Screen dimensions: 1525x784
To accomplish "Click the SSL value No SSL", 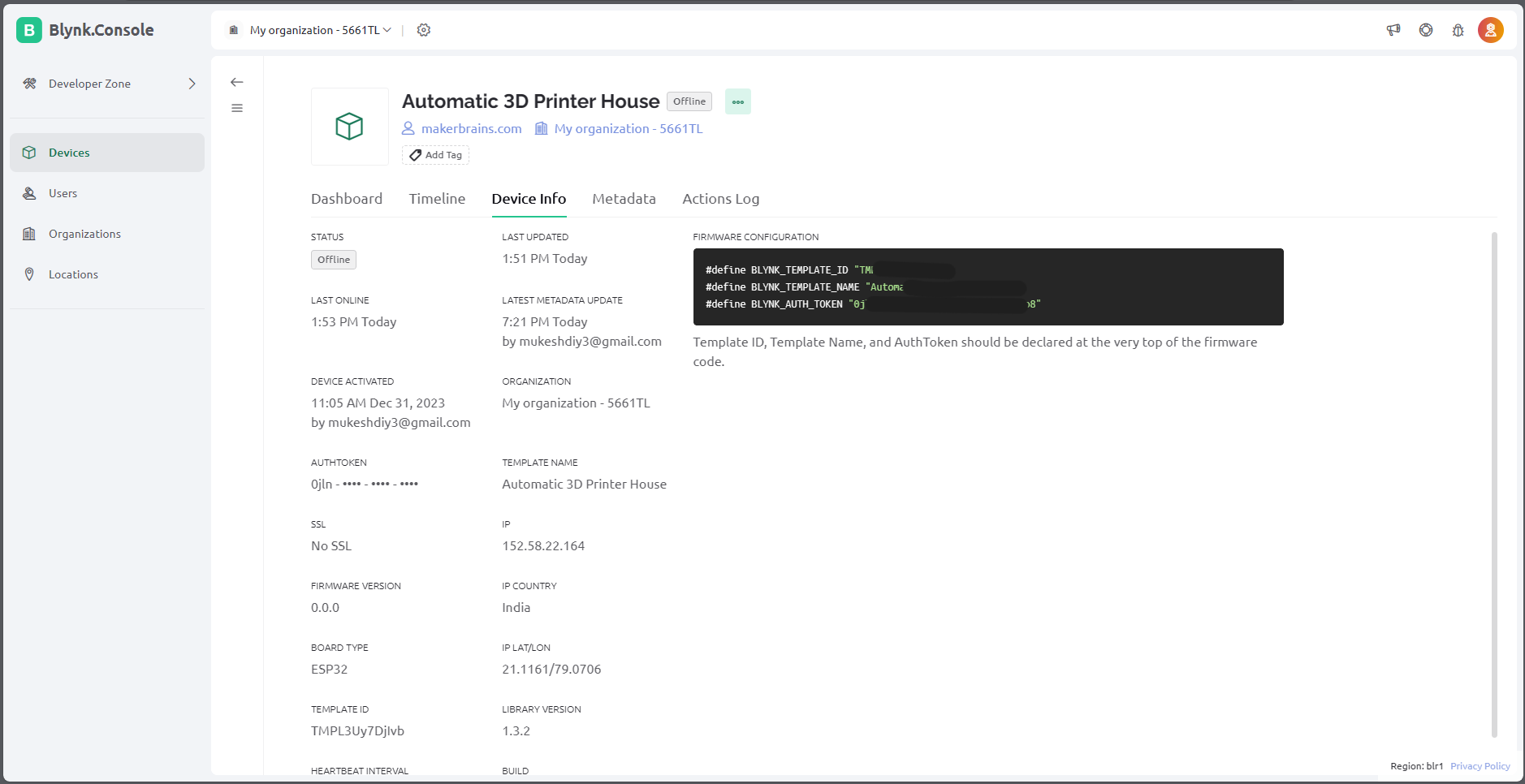I will pyautogui.click(x=331, y=545).
